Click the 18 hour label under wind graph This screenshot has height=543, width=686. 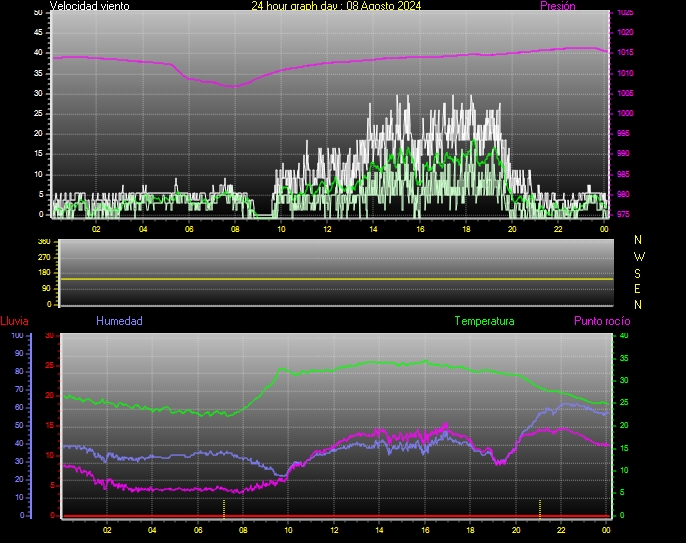click(466, 229)
